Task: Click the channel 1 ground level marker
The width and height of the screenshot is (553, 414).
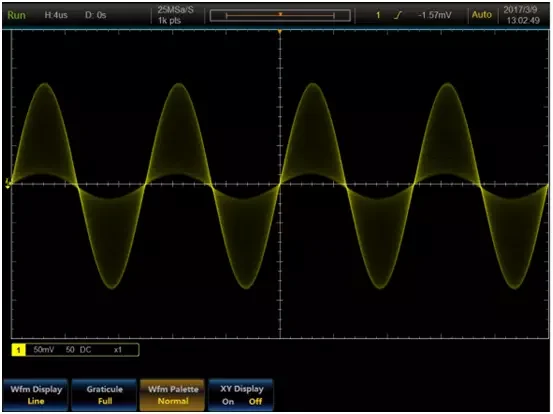Action: click(x=8, y=183)
